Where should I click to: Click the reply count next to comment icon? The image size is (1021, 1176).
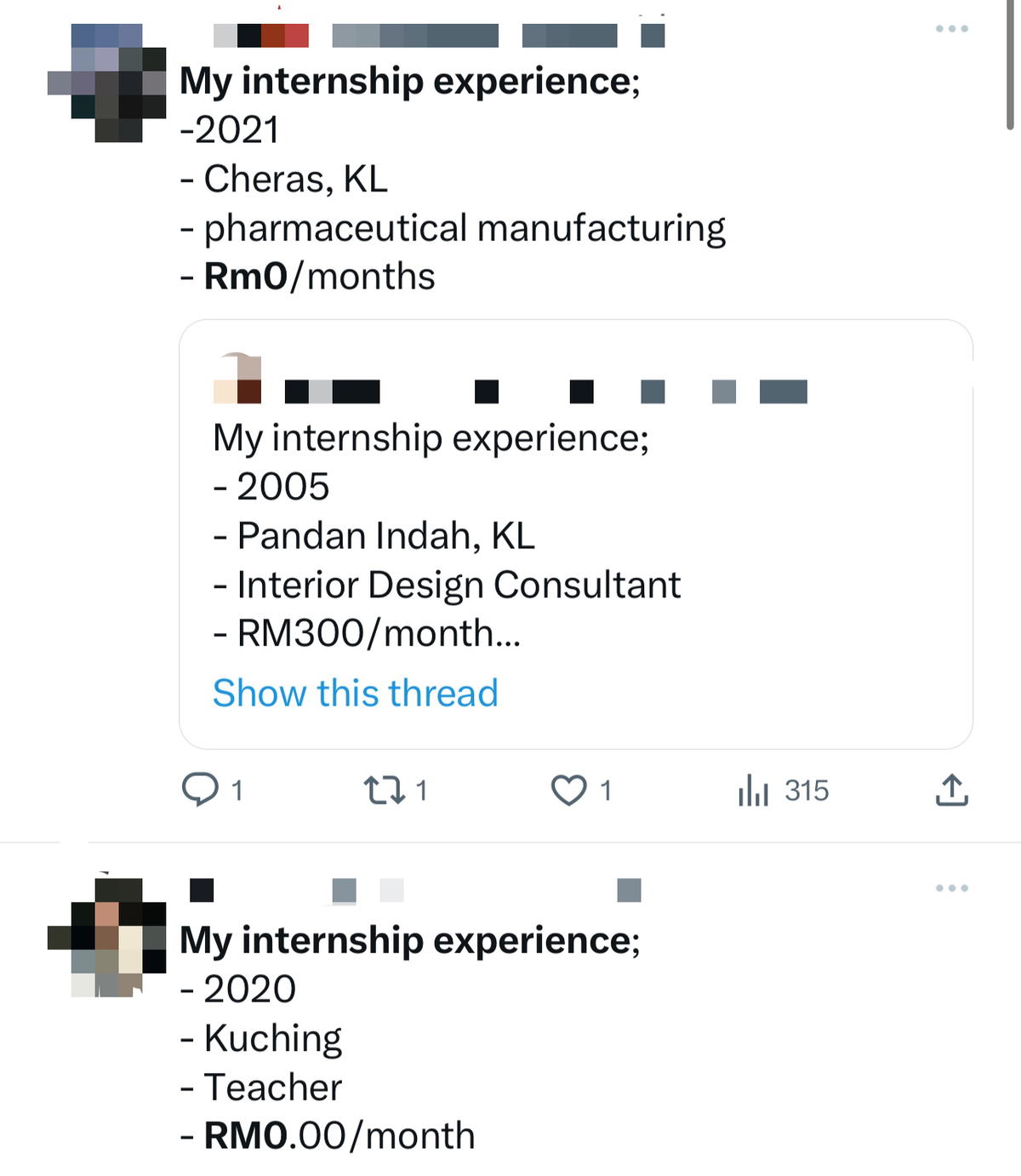(x=237, y=791)
